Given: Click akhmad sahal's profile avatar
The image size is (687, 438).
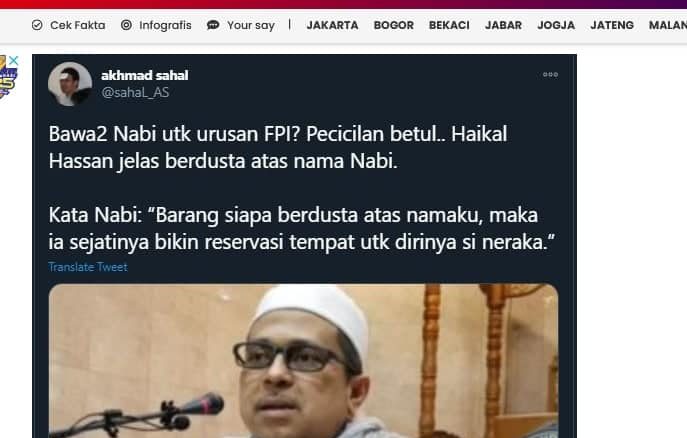Looking at the screenshot, I should [70, 84].
